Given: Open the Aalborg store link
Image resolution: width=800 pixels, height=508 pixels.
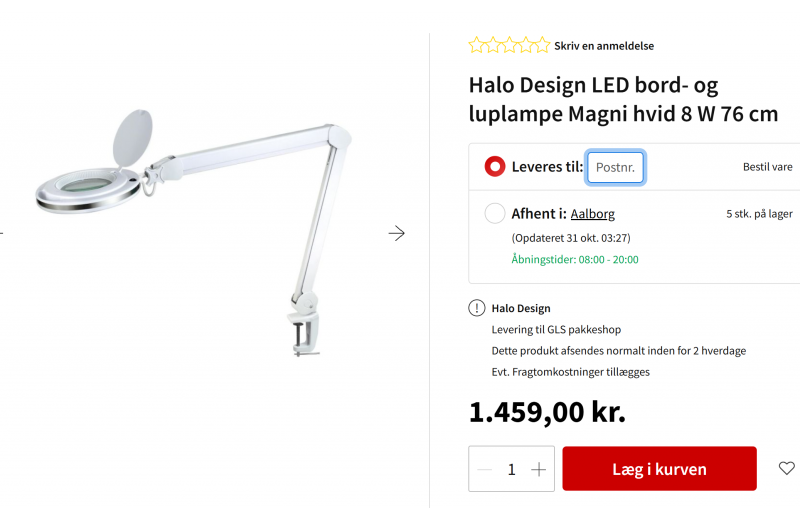Looking at the screenshot, I should pos(592,214).
